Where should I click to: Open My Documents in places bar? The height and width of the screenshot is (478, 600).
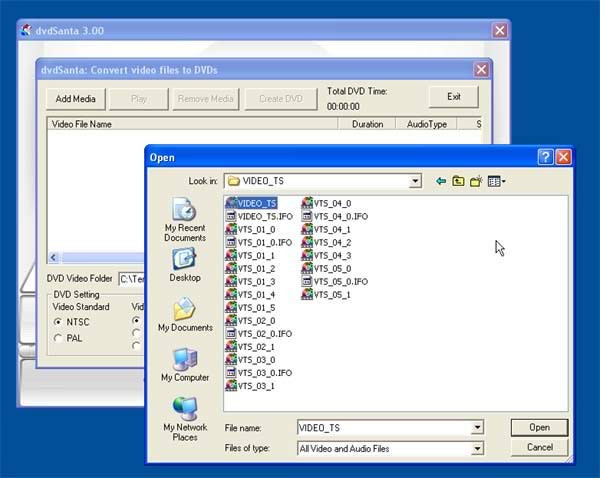[185, 315]
